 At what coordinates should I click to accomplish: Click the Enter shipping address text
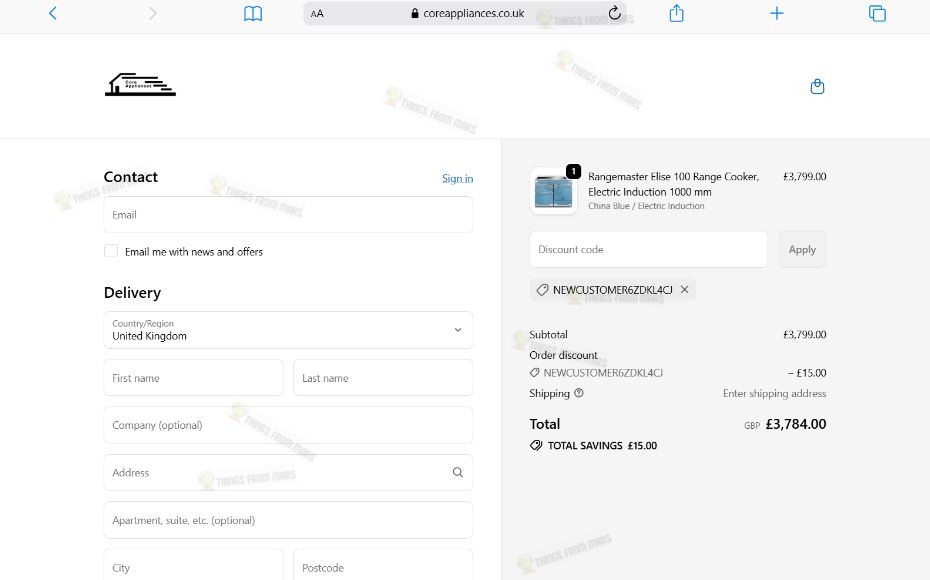[774, 393]
